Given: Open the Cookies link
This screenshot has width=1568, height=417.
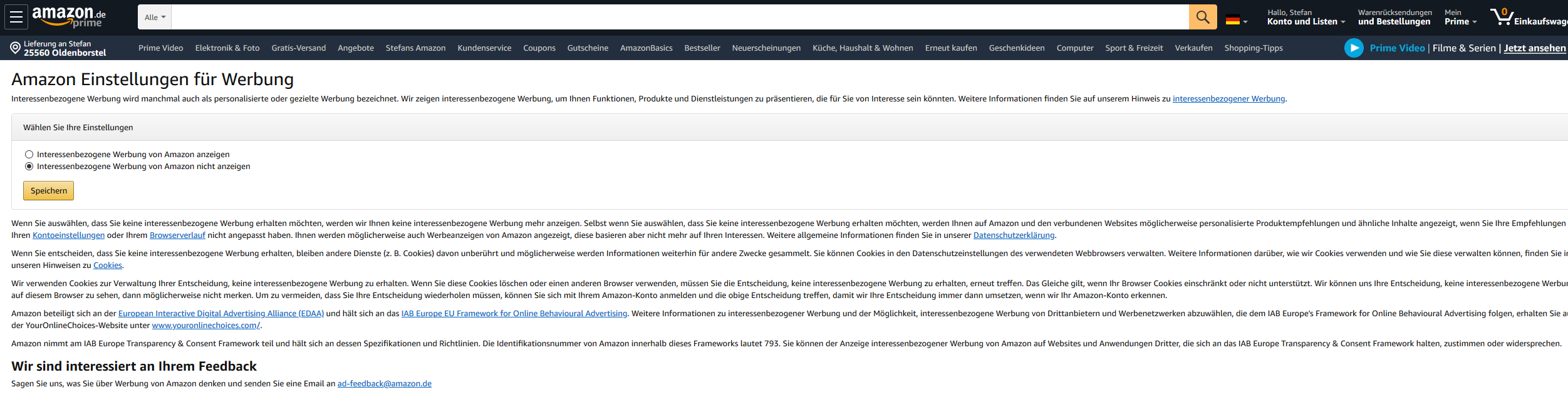Looking at the screenshot, I should (x=108, y=265).
